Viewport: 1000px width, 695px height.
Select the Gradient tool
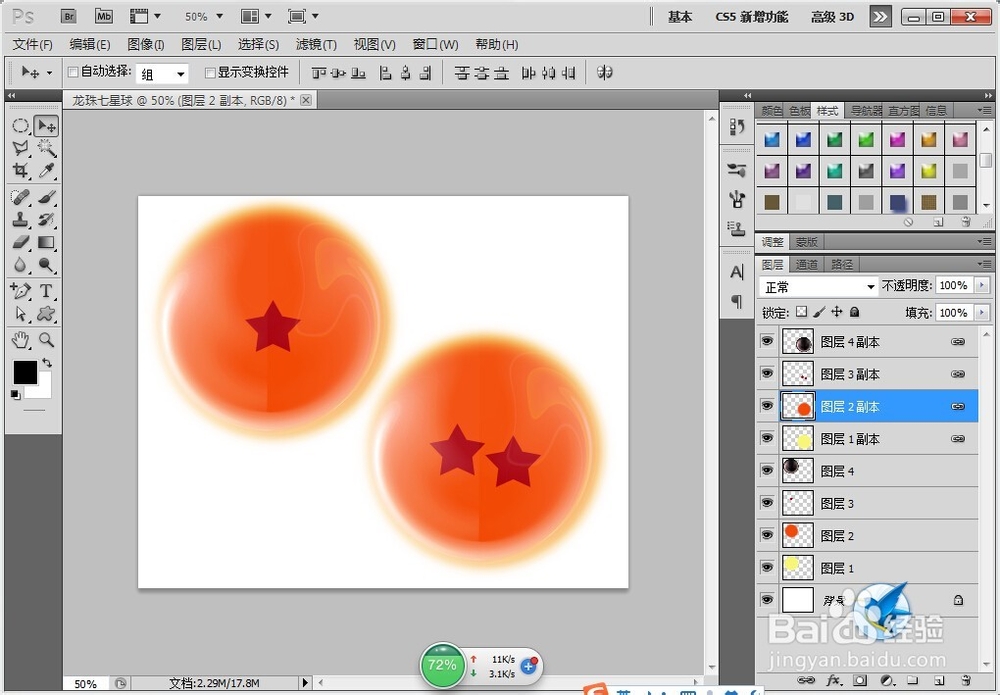[x=46, y=242]
